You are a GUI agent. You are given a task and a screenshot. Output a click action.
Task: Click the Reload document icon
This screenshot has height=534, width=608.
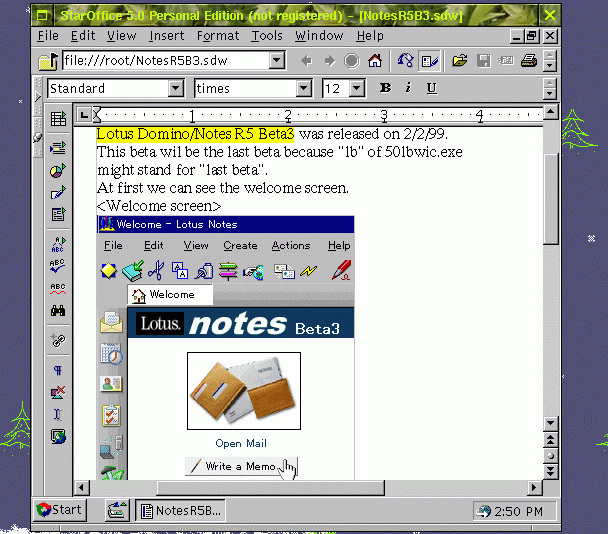(x=406, y=60)
